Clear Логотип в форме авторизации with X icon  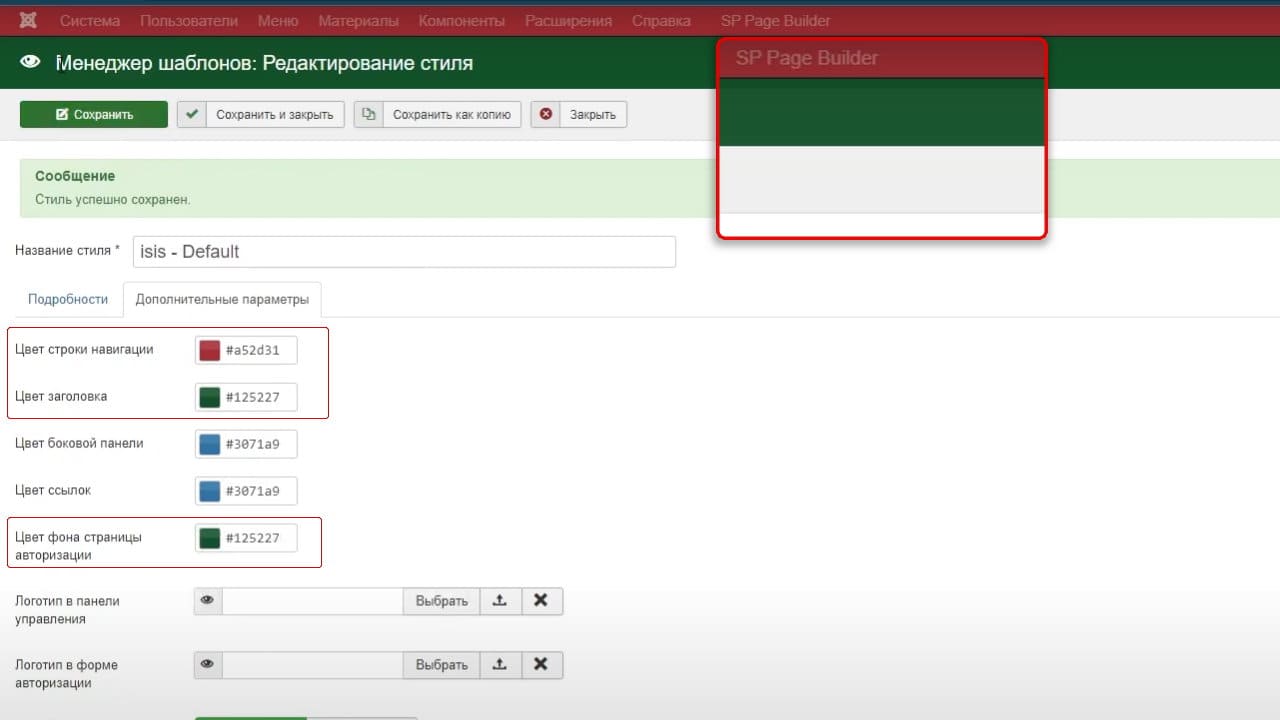540,665
